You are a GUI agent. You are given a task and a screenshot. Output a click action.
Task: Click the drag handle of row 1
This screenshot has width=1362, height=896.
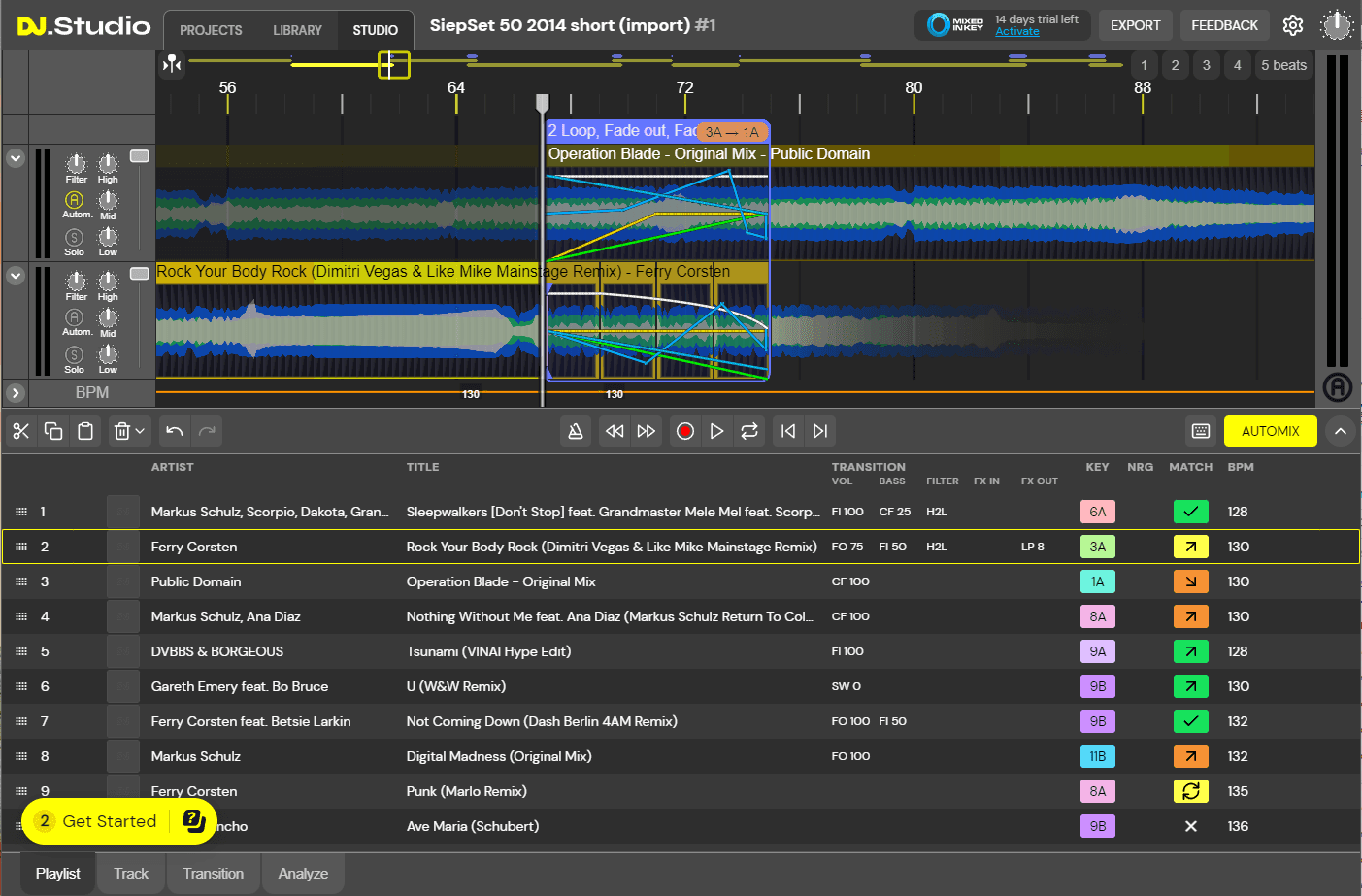[x=21, y=512]
